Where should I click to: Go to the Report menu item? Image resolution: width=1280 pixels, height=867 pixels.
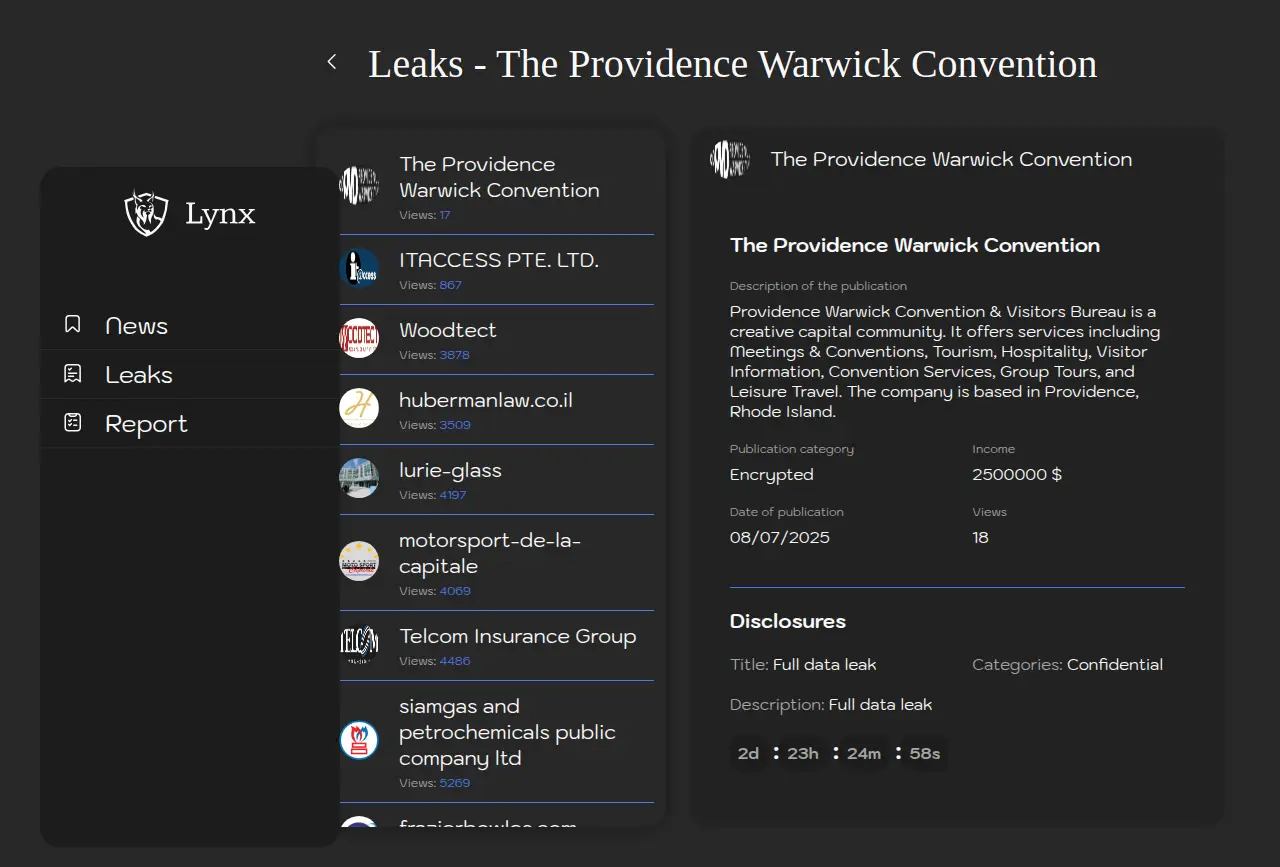pyautogui.click(x=146, y=424)
